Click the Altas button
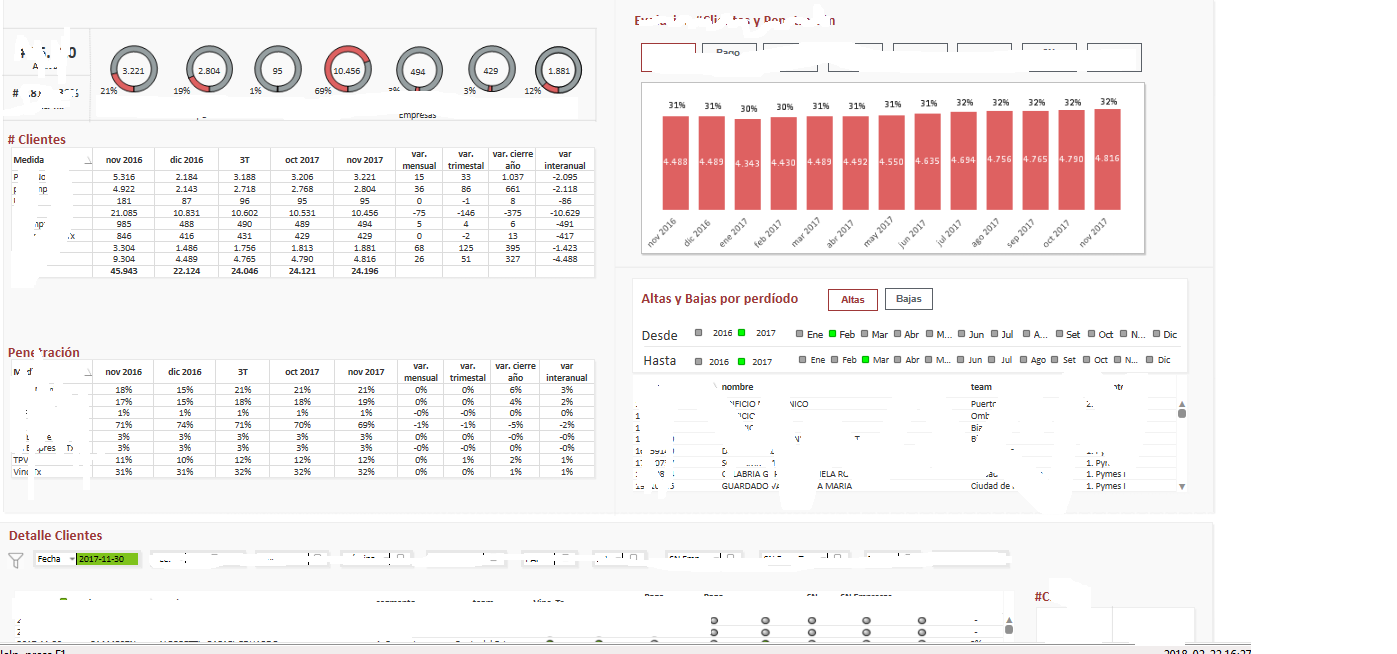 [852, 299]
